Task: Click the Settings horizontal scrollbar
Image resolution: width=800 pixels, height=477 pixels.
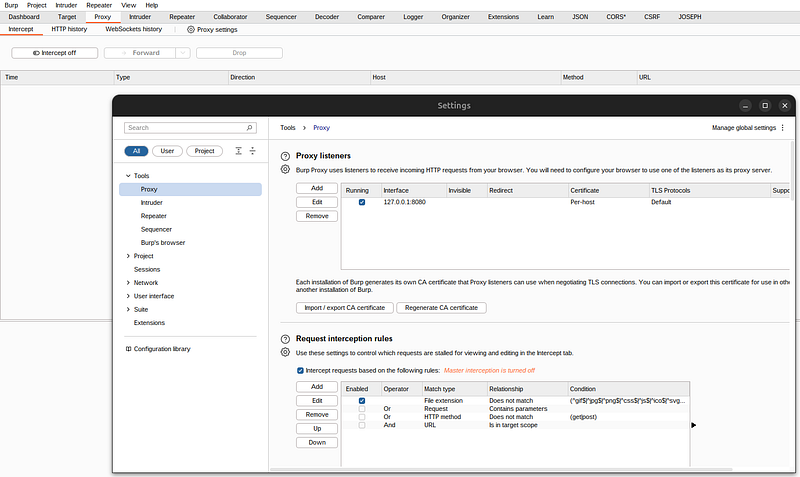Action: [x=502, y=469]
